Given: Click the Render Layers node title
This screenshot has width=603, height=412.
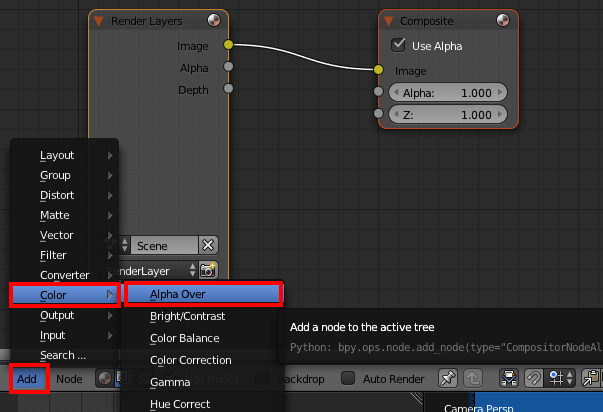Looking at the screenshot, I should [x=147, y=21].
